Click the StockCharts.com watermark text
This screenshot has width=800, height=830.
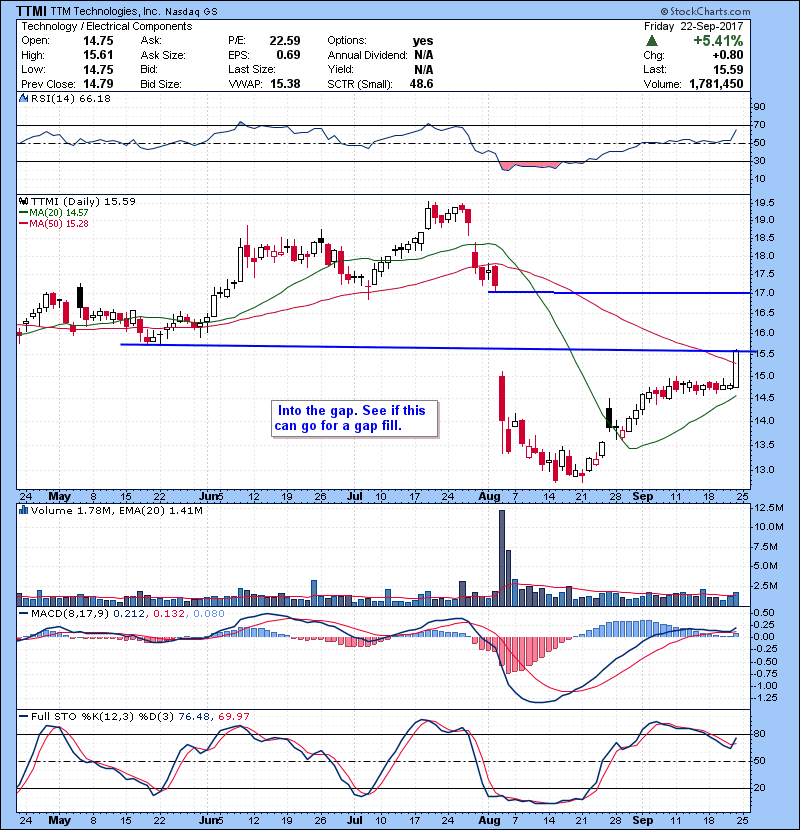706,11
